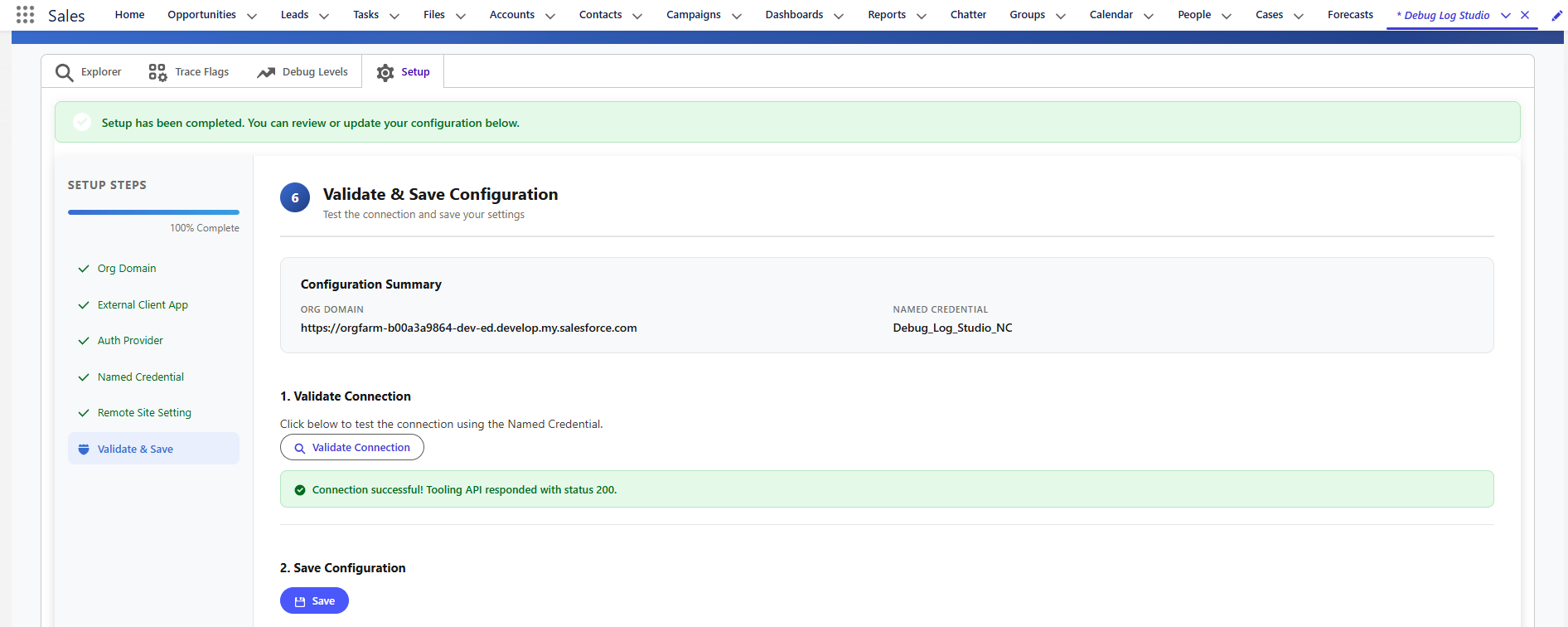Go to the Reports tab

click(887, 15)
